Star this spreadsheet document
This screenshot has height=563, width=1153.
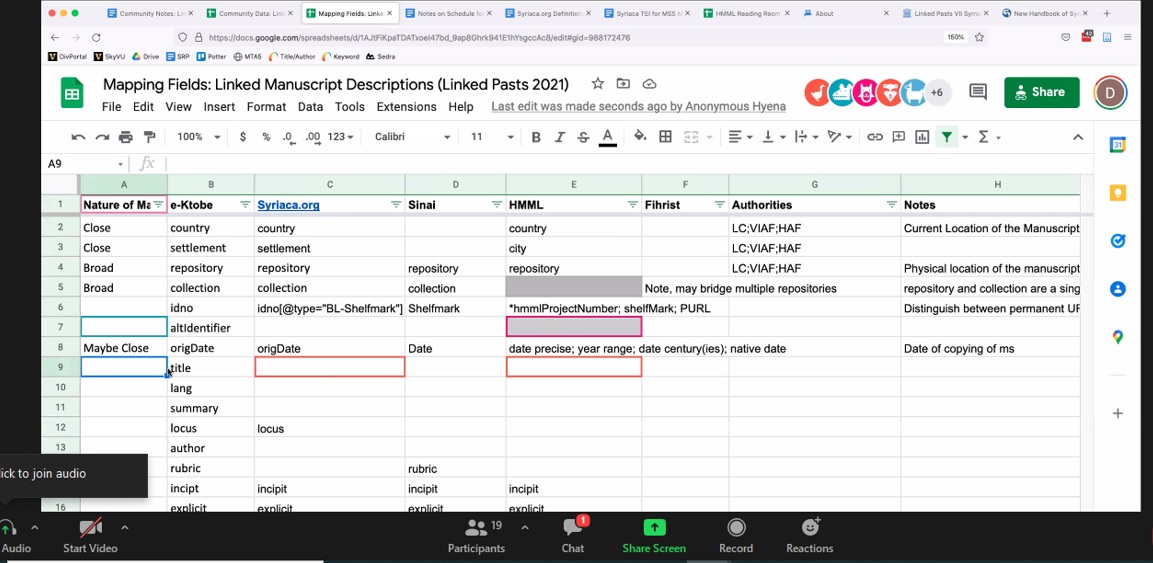coord(597,84)
